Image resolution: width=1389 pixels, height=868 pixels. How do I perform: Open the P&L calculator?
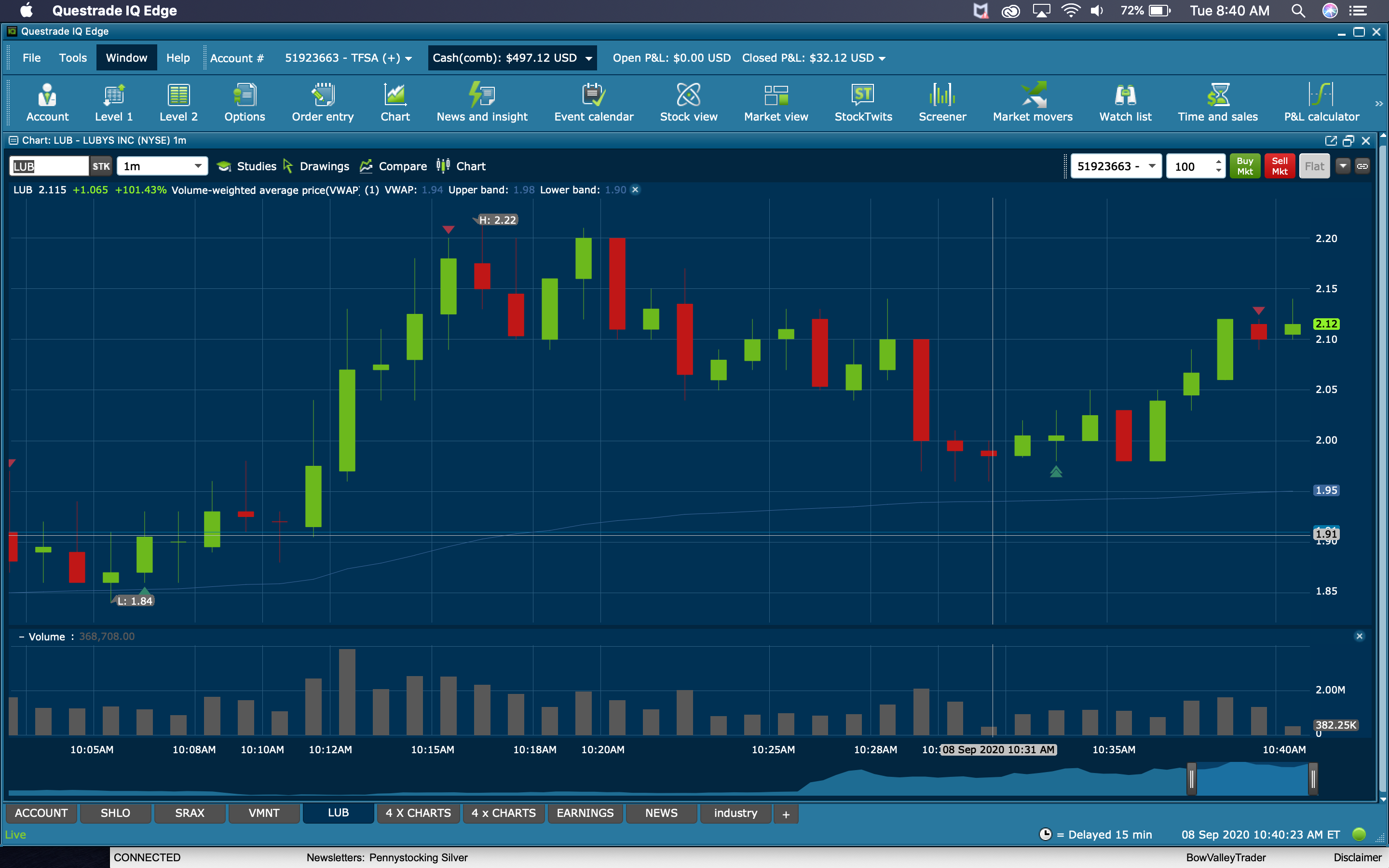click(x=1321, y=103)
